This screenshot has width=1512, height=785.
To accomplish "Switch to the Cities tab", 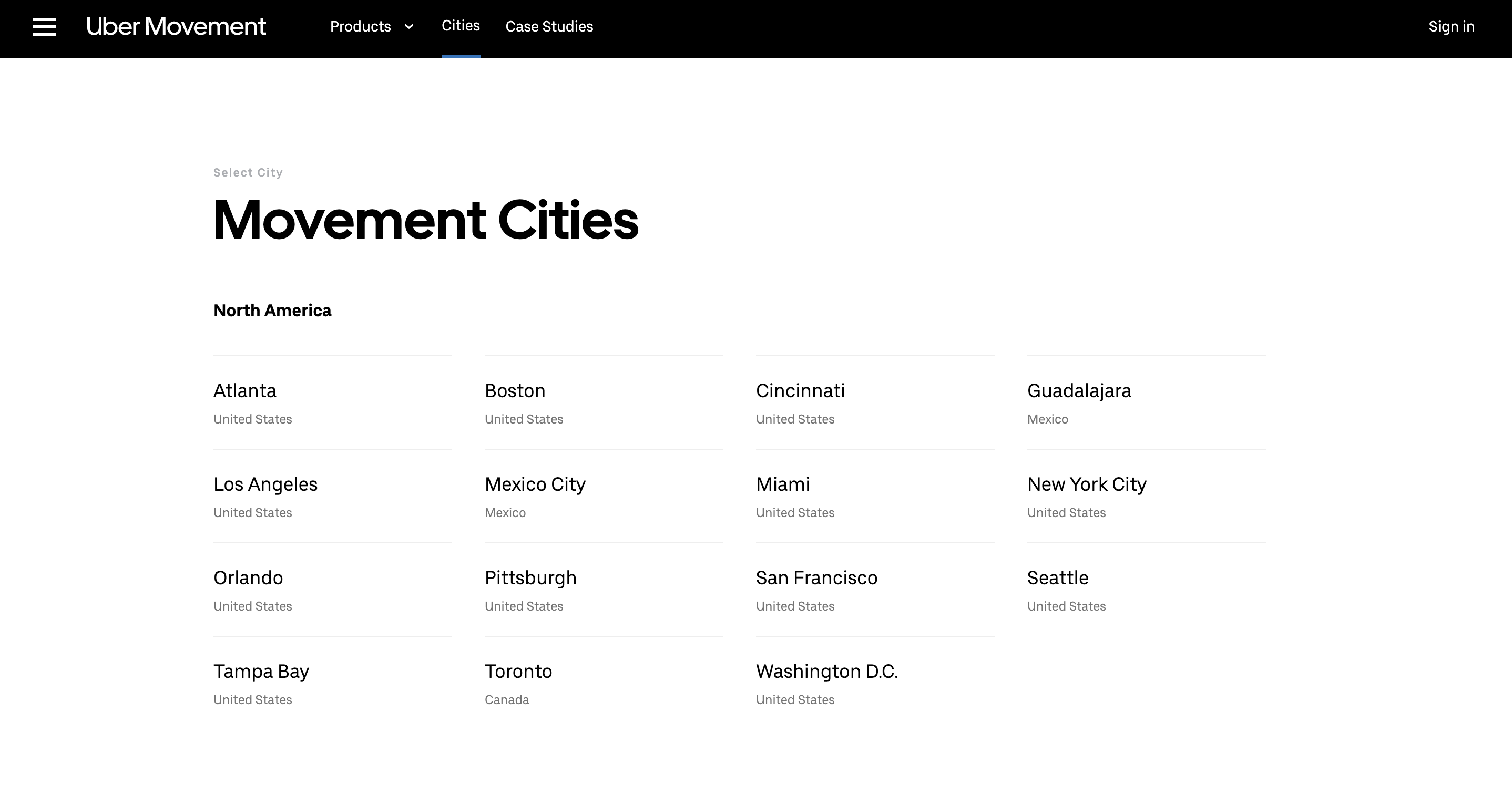I will (x=460, y=26).
